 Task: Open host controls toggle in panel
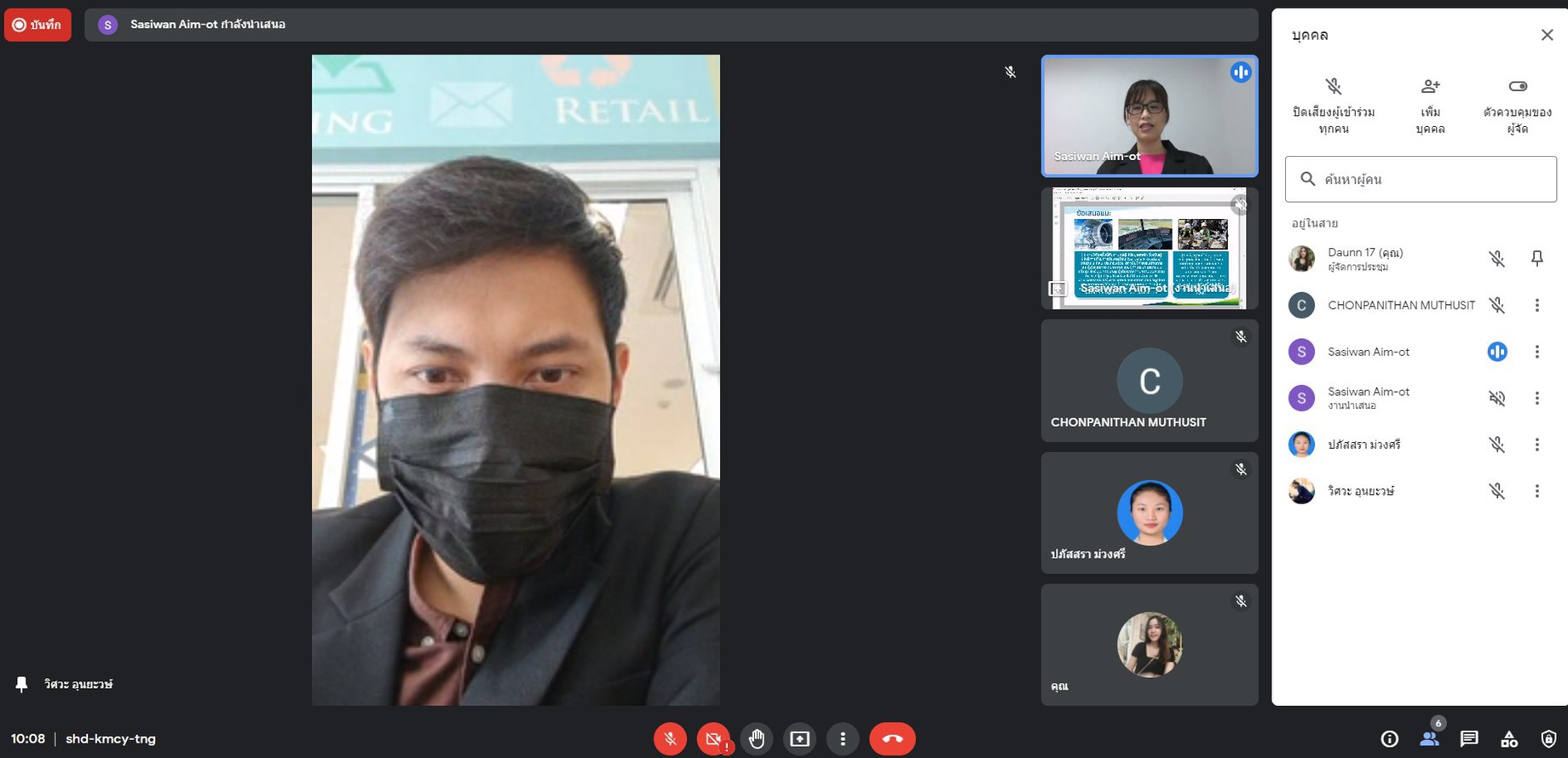[1517, 87]
